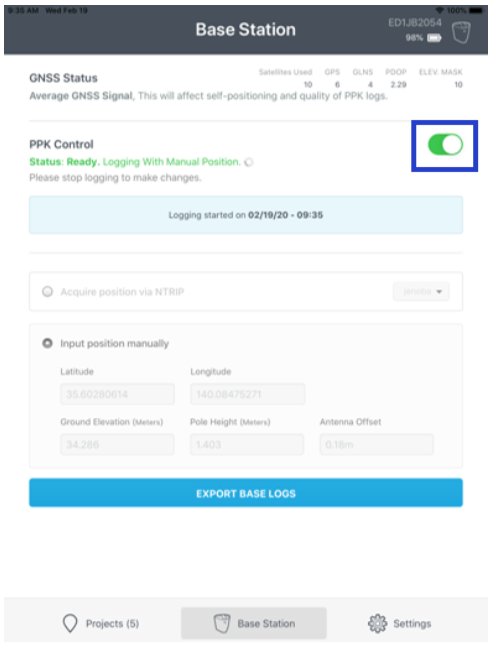Open the Settings tab

coord(400,623)
